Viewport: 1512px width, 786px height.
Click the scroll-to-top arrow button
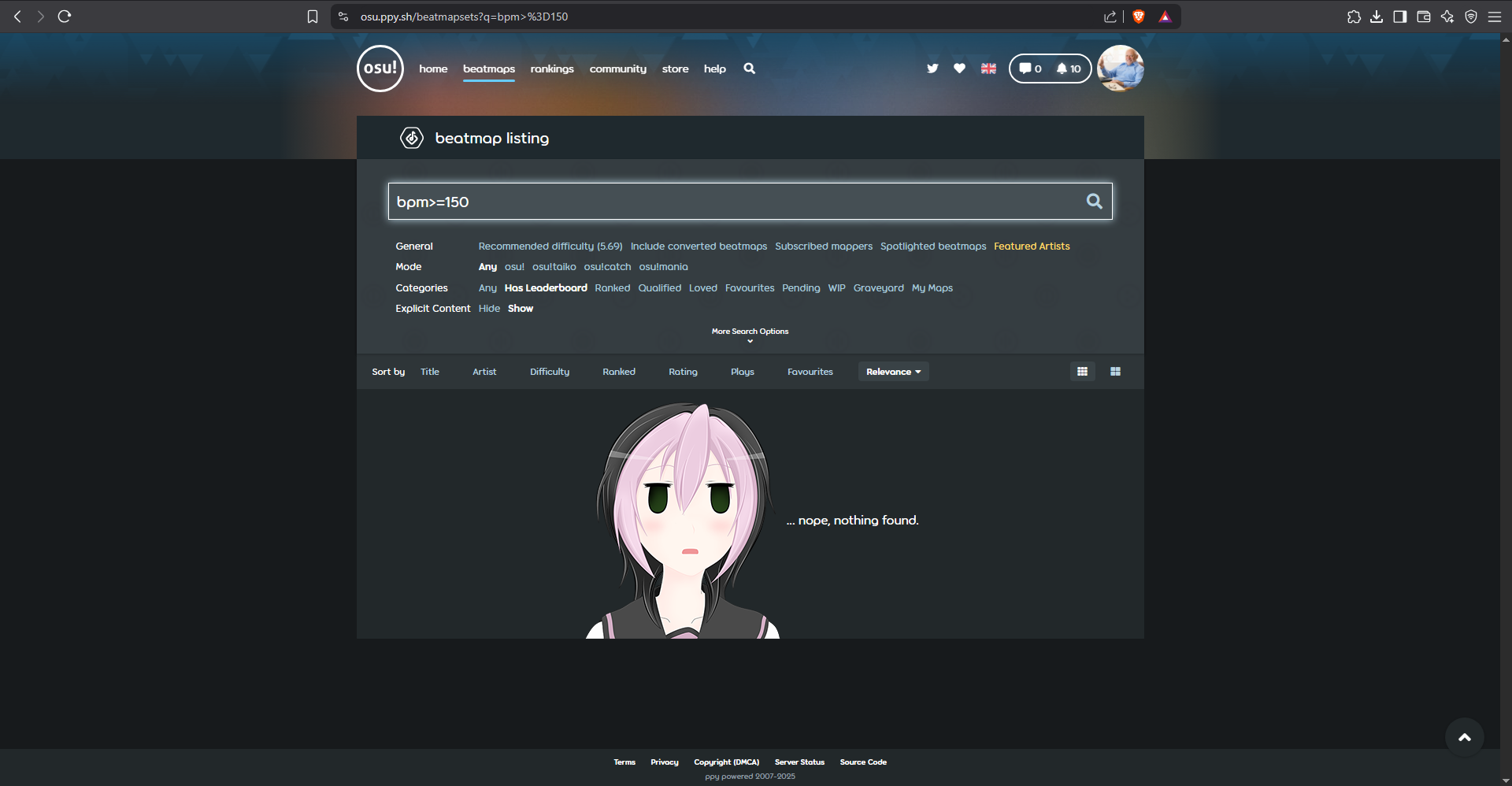(x=1465, y=737)
